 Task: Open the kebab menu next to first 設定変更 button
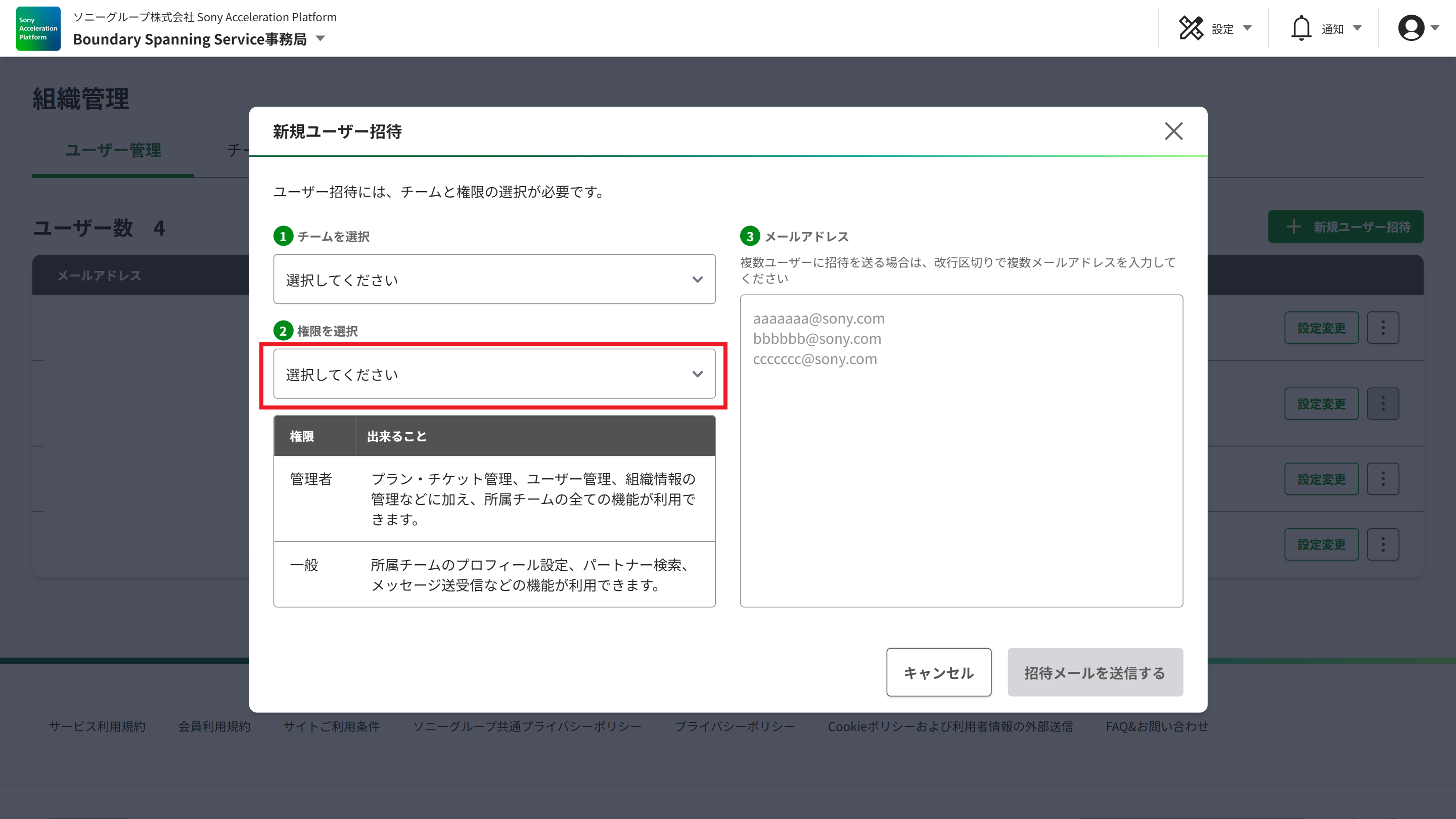tap(1383, 327)
